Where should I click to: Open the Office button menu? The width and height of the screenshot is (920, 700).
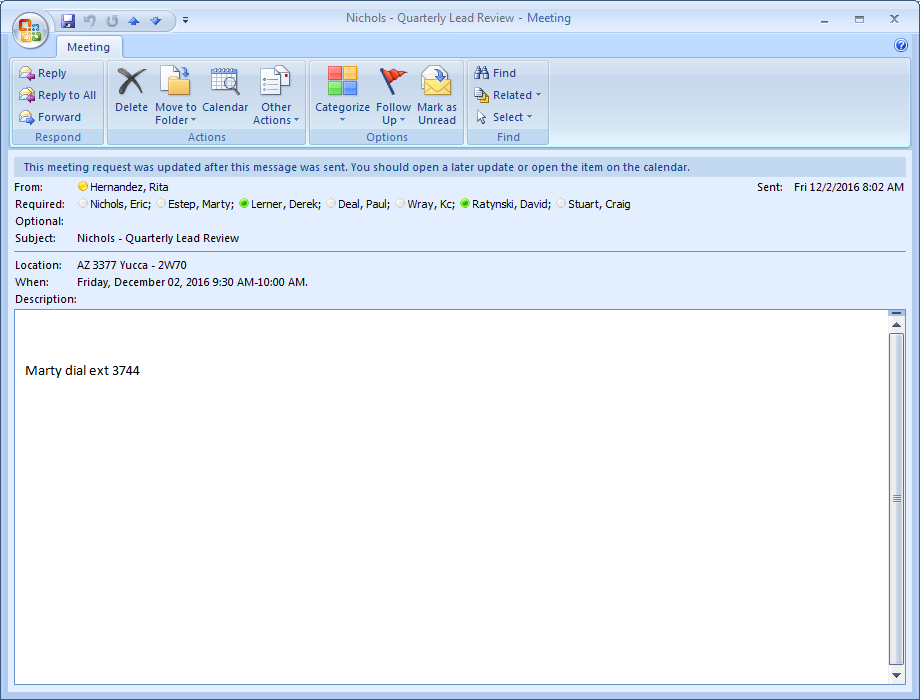tap(30, 29)
